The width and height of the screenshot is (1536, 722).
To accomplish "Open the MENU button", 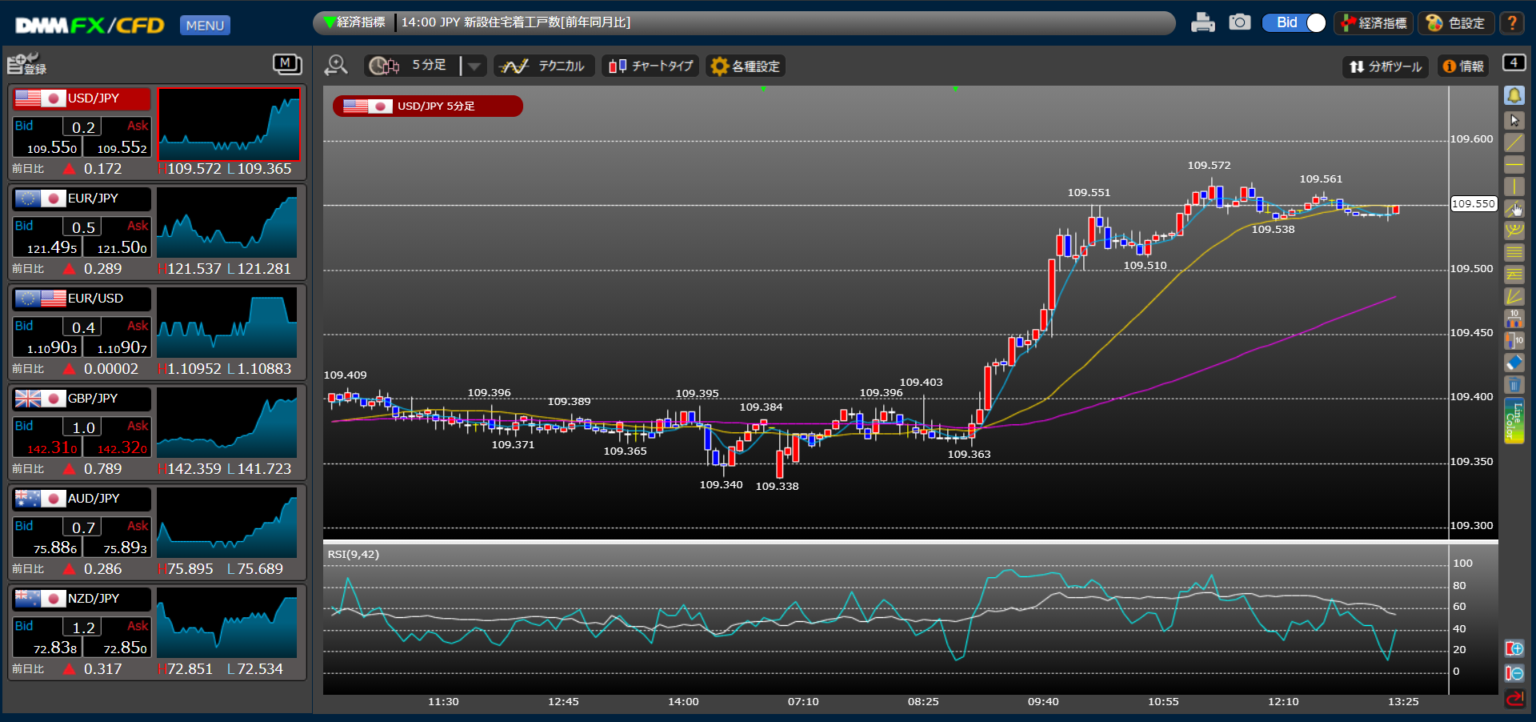I will coord(205,25).
